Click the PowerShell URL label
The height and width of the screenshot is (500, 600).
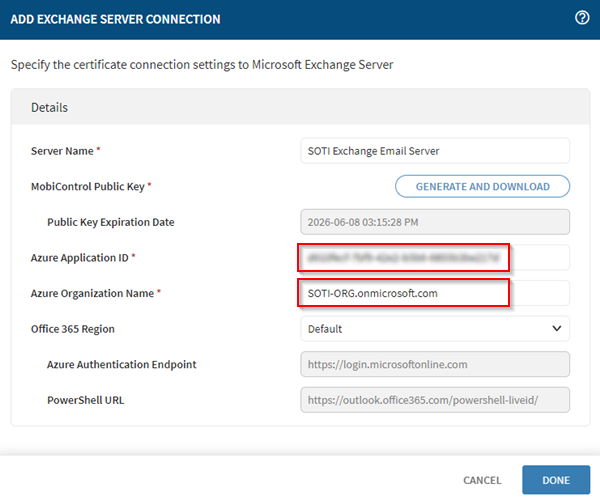[x=85, y=400]
